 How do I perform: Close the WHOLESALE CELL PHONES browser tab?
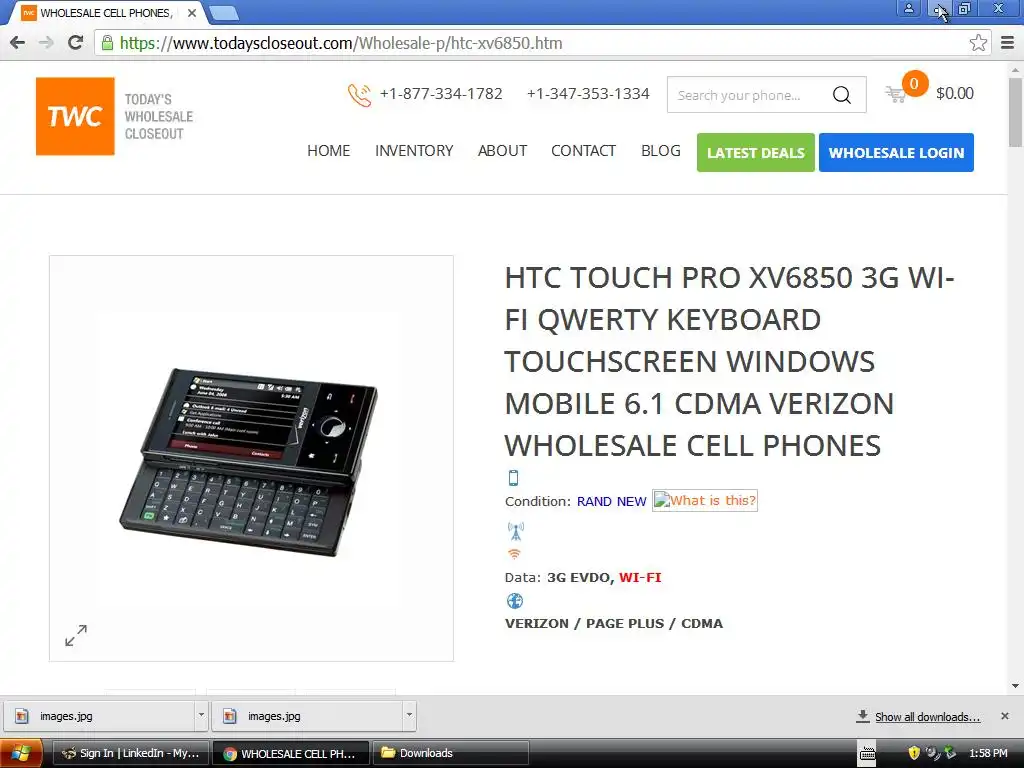coord(192,13)
